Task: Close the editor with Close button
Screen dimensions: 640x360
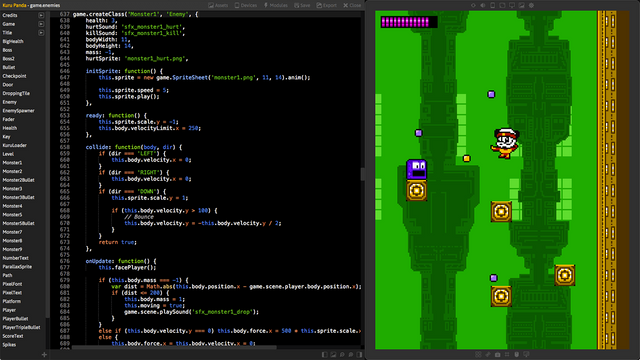Action: [x=352, y=5]
